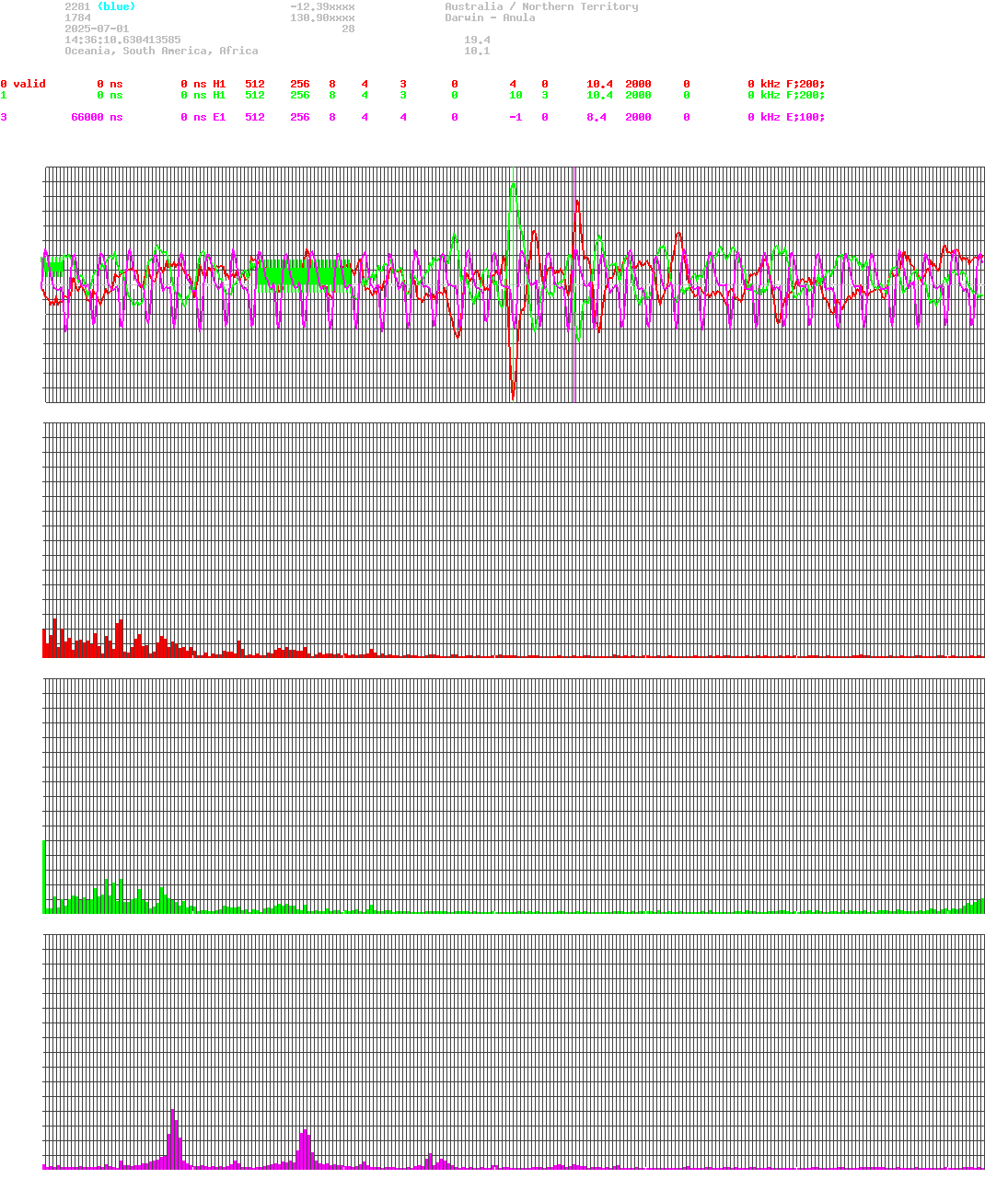Click 2000 in the magenta channel row
The image size is (1008, 1190).
(638, 117)
